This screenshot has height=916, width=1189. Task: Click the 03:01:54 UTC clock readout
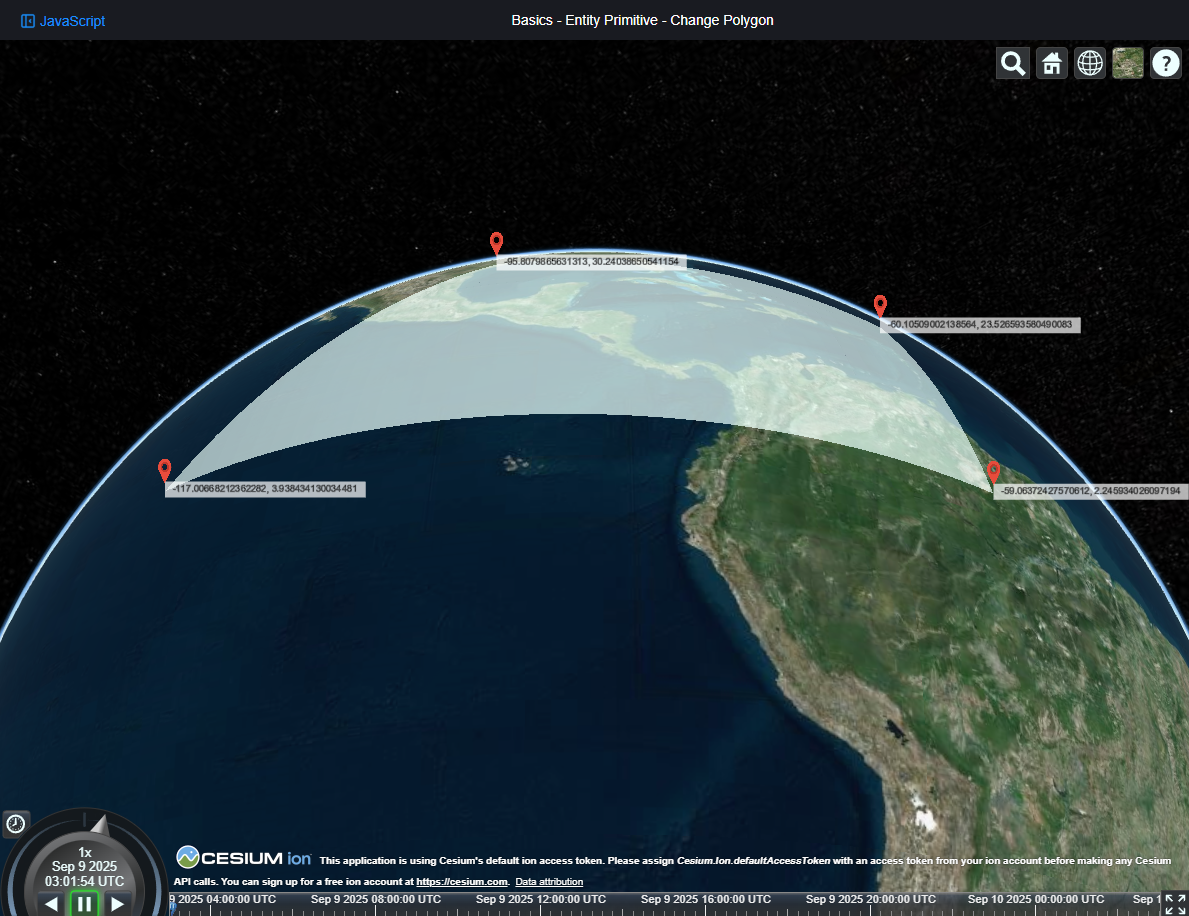(x=84, y=881)
